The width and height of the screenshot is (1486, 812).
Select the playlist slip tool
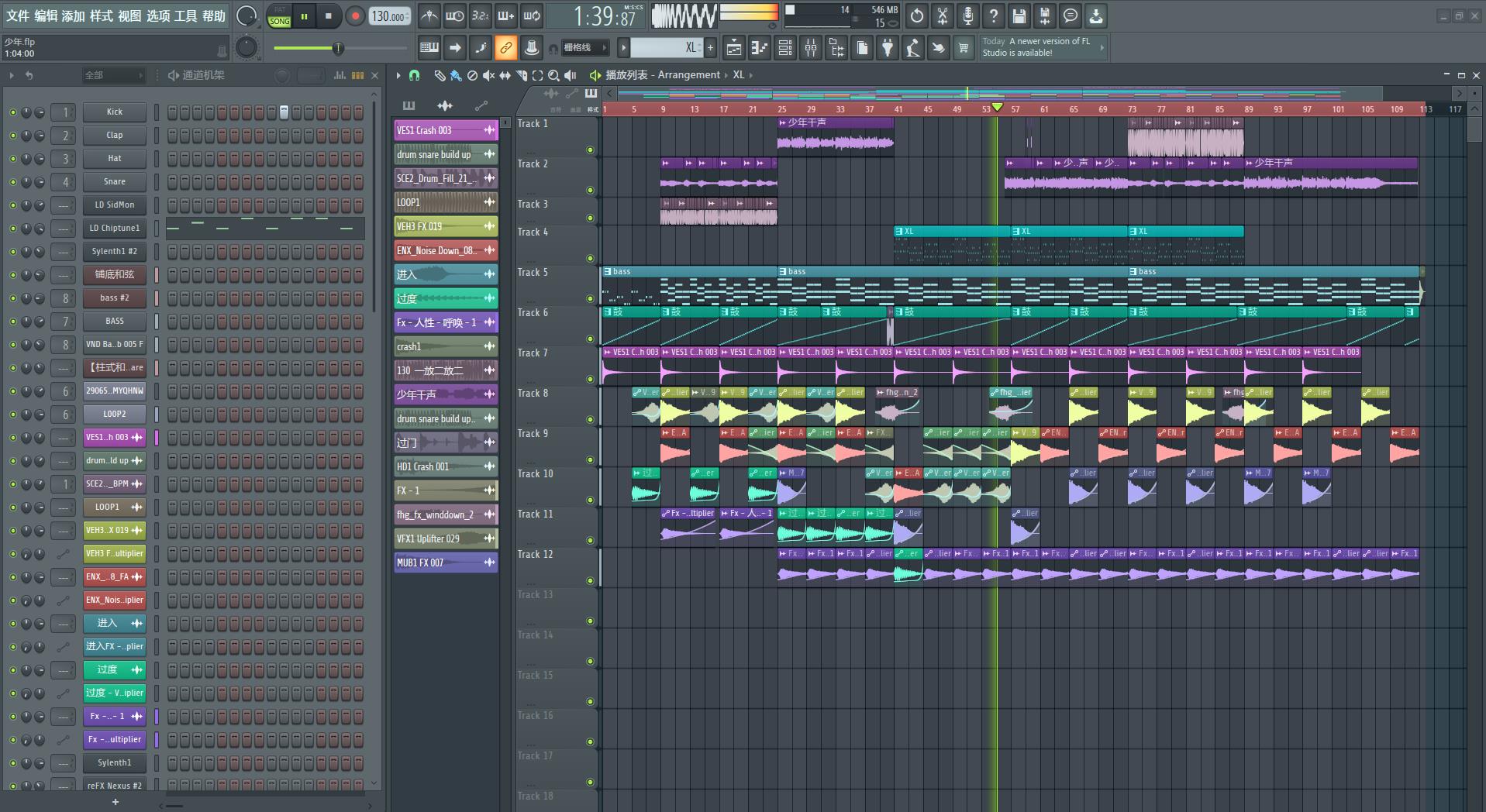(505, 75)
